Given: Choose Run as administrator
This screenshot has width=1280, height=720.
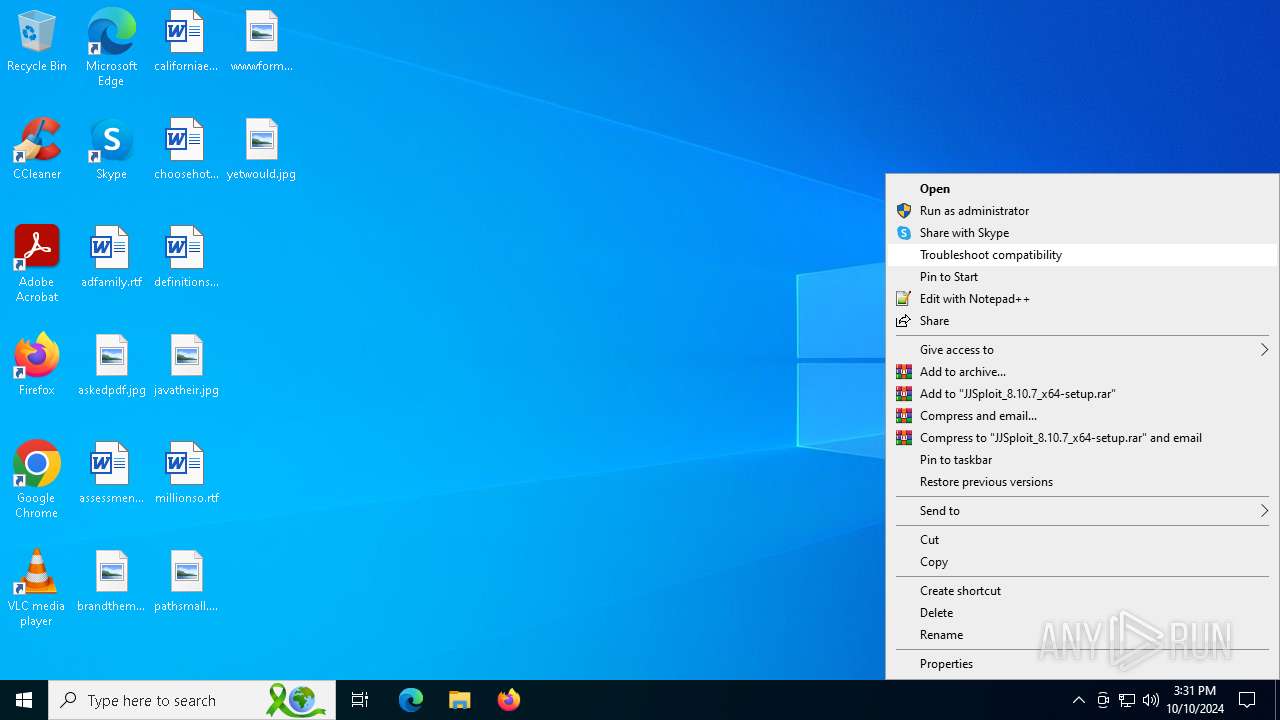Looking at the screenshot, I should click(1082, 211).
